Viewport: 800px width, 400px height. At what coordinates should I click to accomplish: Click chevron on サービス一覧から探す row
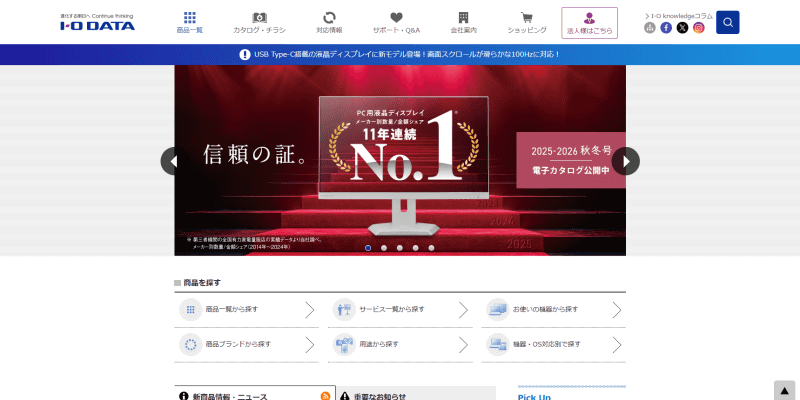(x=463, y=310)
